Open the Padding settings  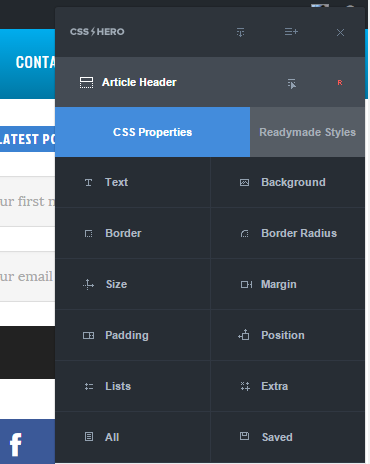click(133, 335)
